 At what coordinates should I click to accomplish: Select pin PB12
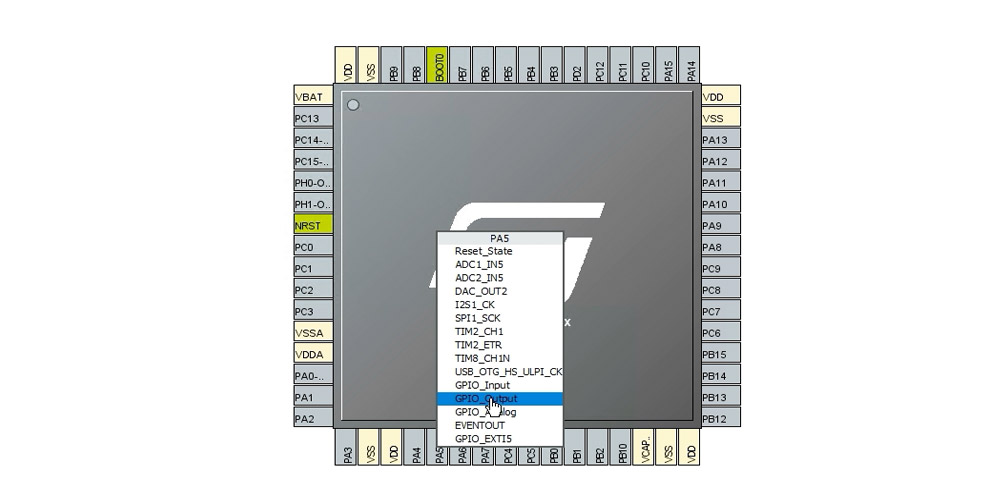point(721,418)
